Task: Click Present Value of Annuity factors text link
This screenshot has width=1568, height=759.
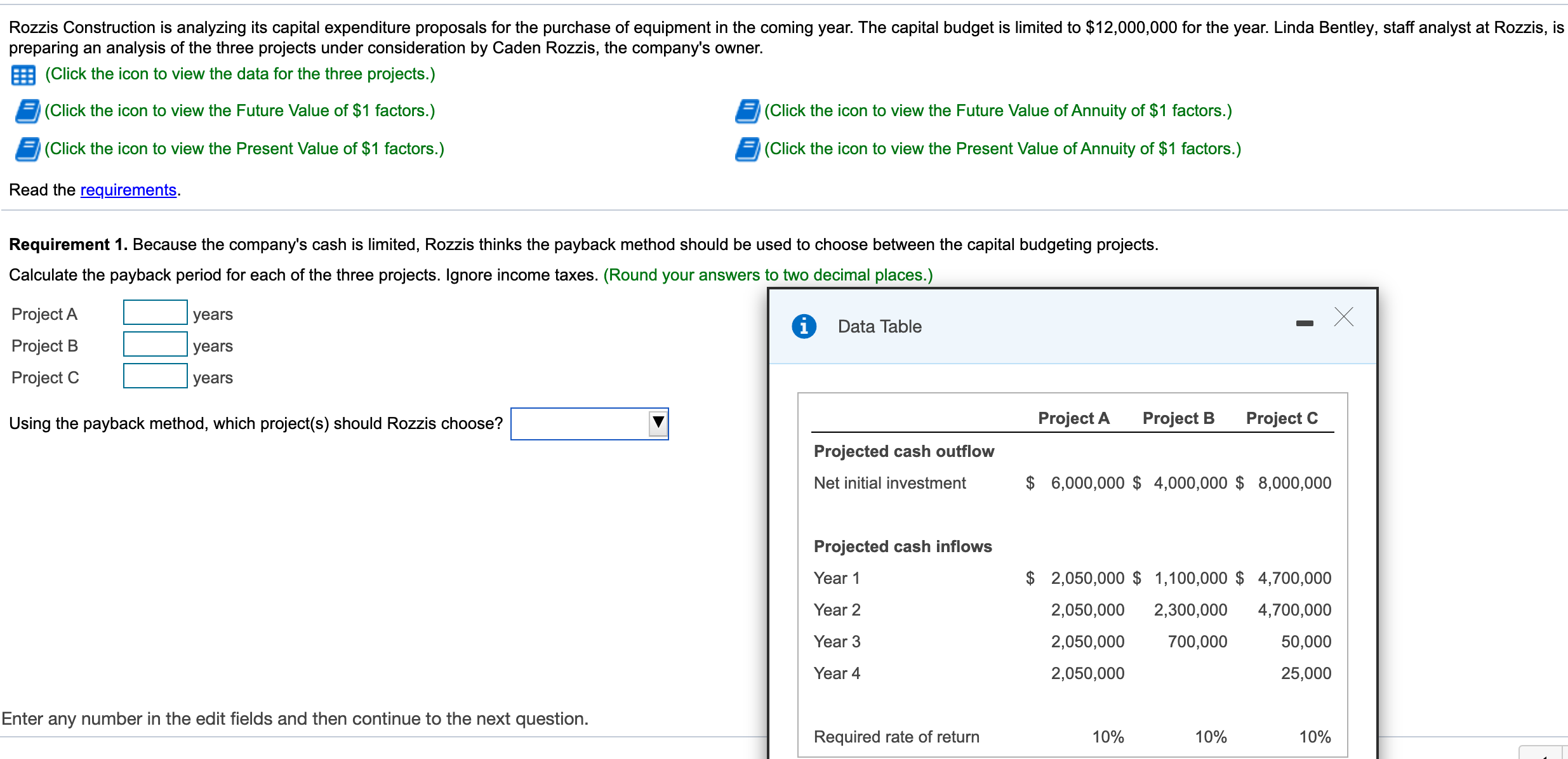Action: [x=1002, y=149]
